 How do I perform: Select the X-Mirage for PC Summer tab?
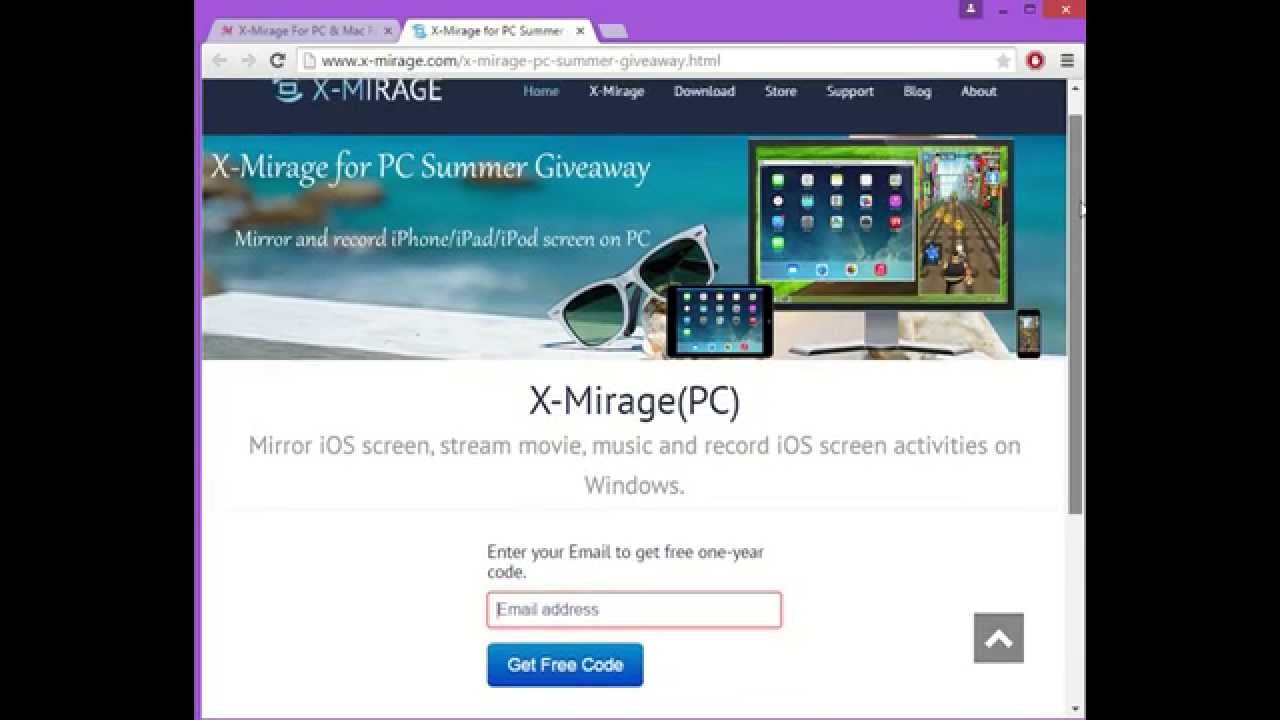click(x=495, y=31)
